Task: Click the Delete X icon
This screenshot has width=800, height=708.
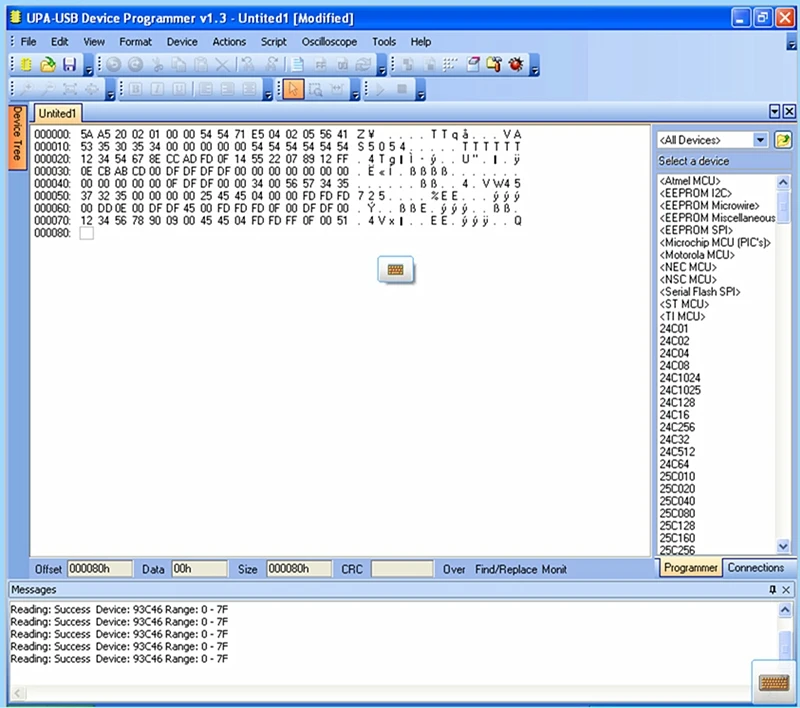Action: (x=222, y=64)
